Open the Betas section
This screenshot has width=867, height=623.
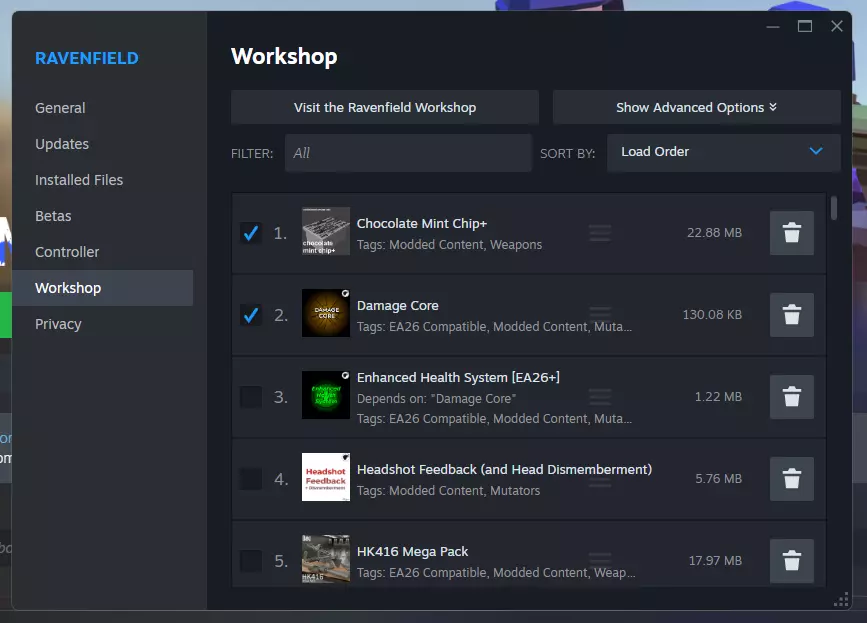pos(53,216)
